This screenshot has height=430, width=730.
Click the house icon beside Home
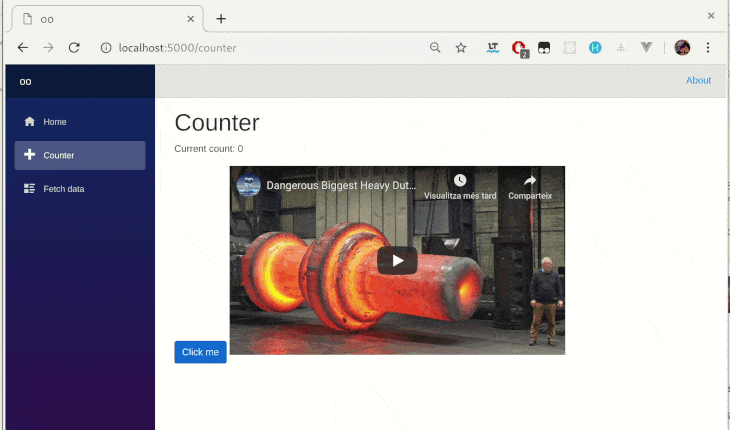[x=29, y=121]
